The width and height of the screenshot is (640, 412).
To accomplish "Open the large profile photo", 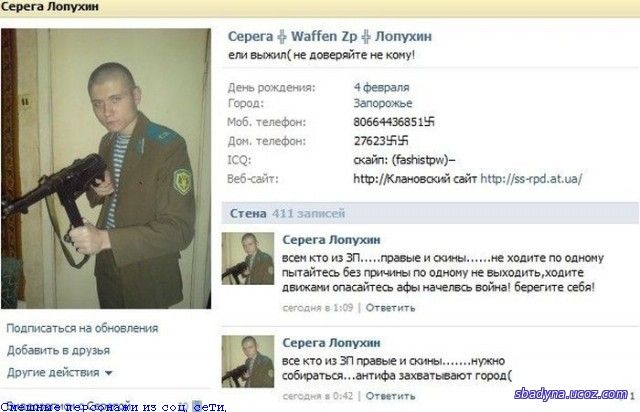I will pos(106,168).
